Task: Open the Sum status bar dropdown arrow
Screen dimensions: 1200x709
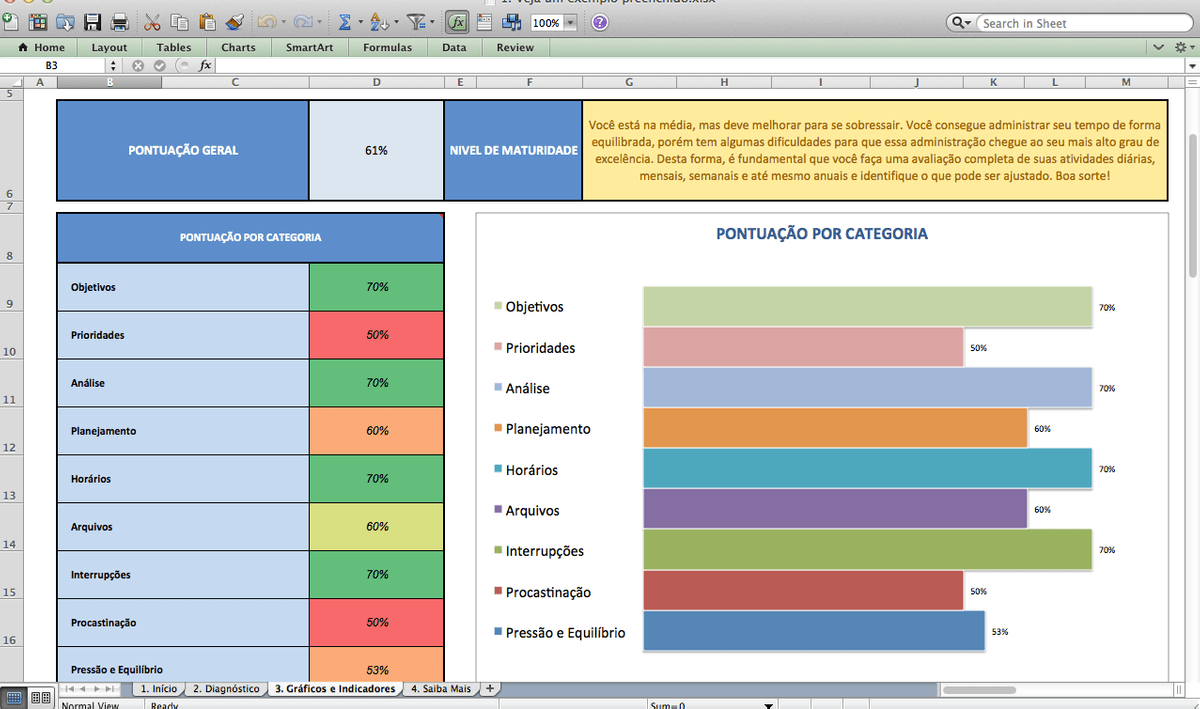Action: [x=769, y=704]
